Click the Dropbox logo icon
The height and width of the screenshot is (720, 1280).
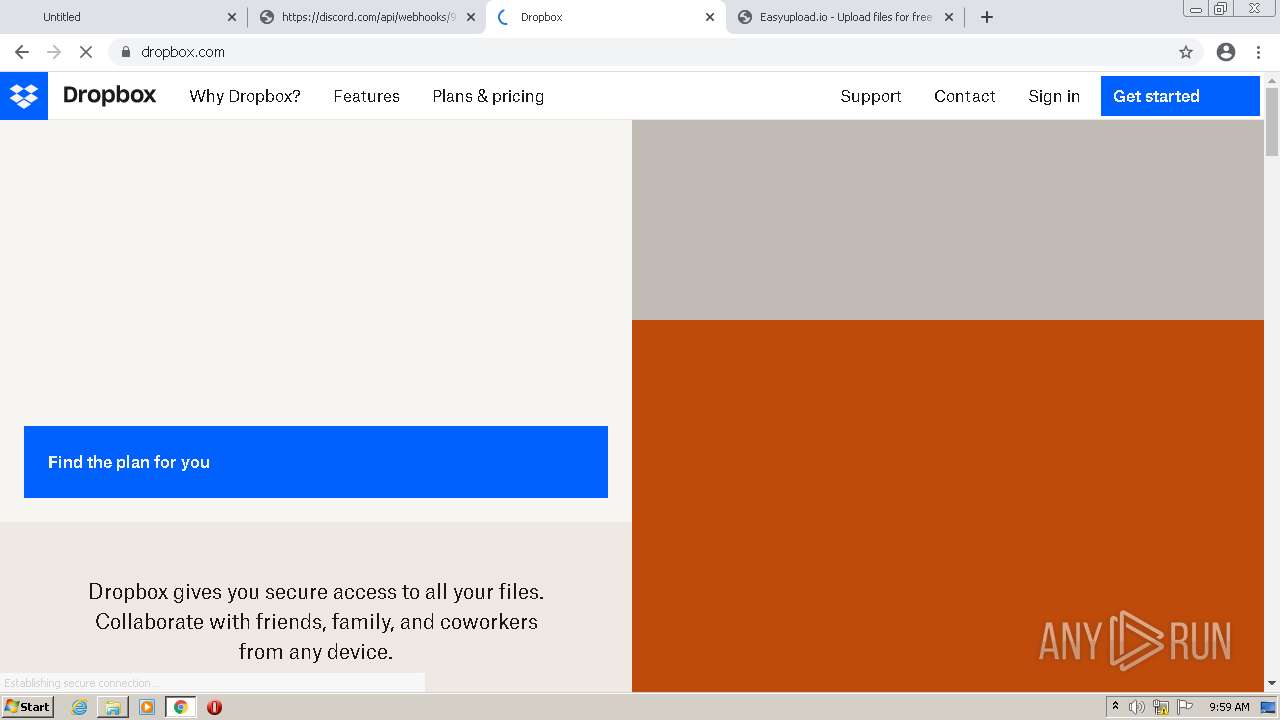pos(24,96)
